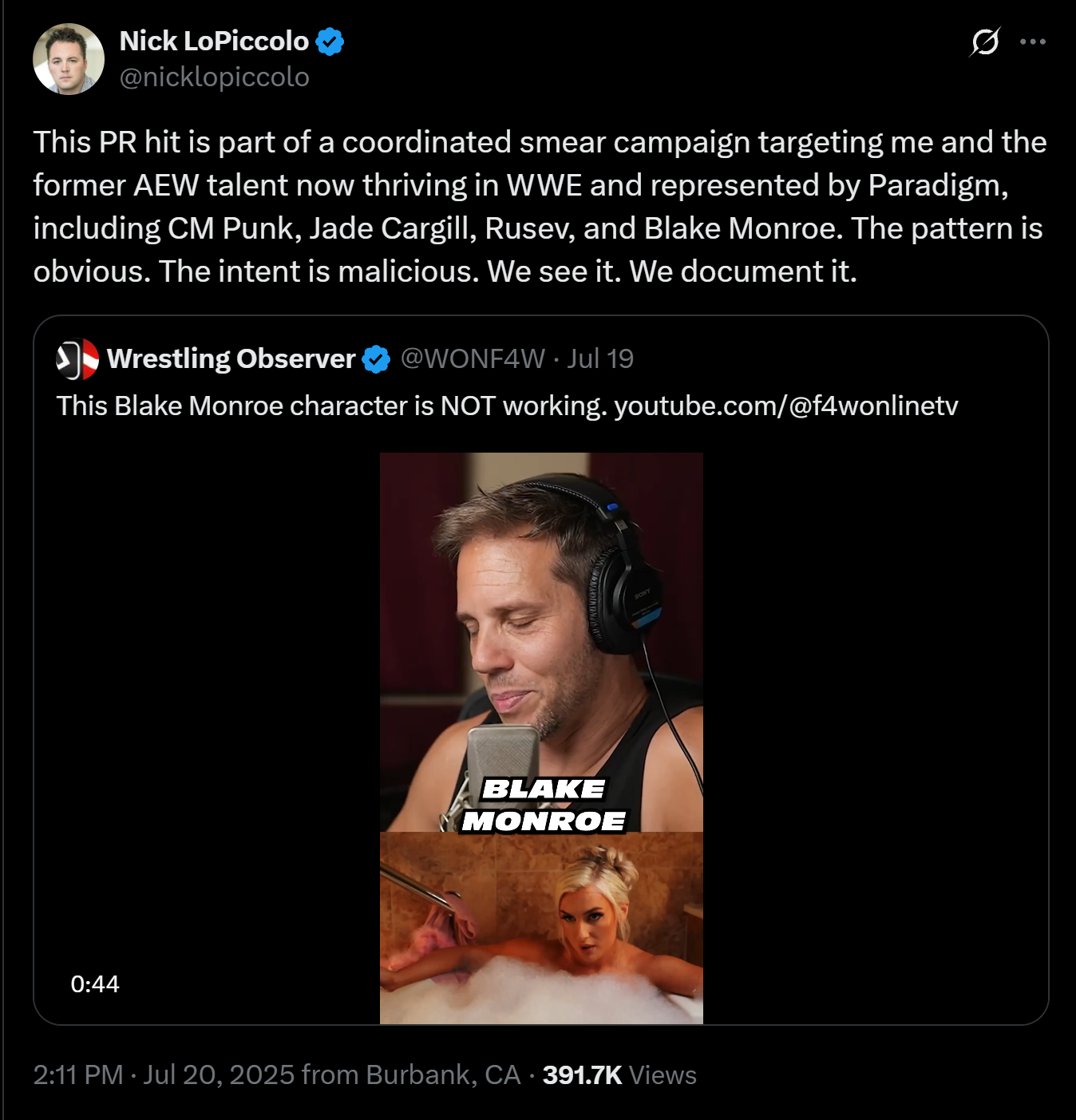The image size is (1076, 1120).
Task: Follow the youtube.com/@f4wonlinetv link
Action: click(x=785, y=406)
